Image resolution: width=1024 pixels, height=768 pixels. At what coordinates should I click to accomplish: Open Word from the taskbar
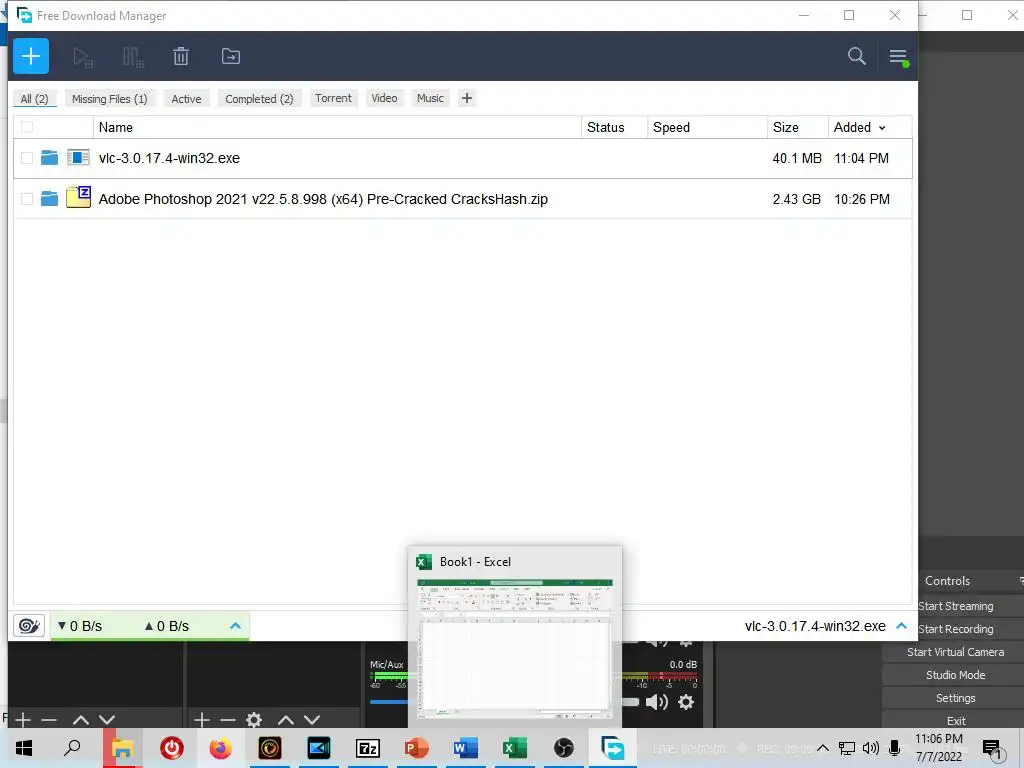pos(466,748)
